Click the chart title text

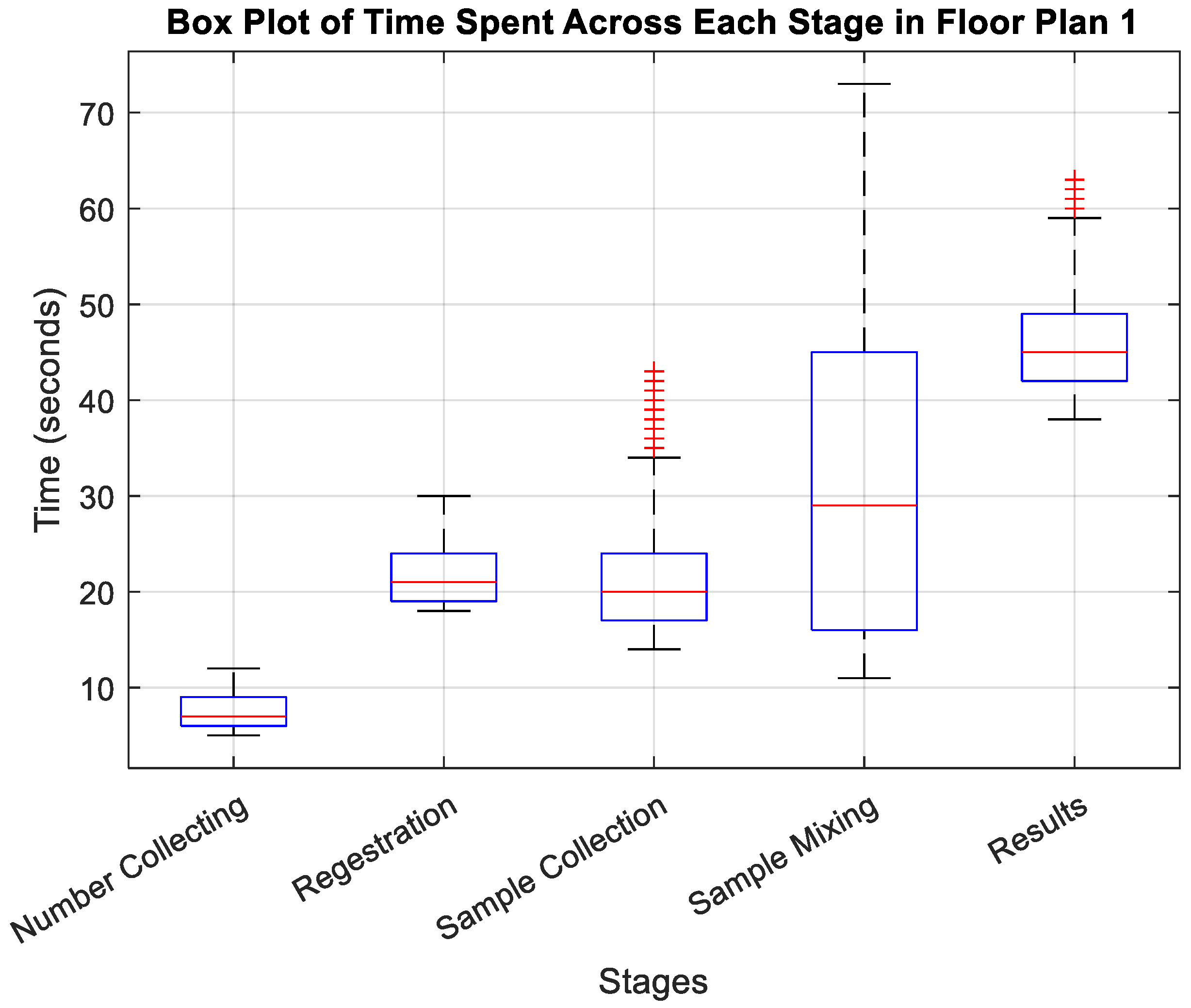(652, 23)
